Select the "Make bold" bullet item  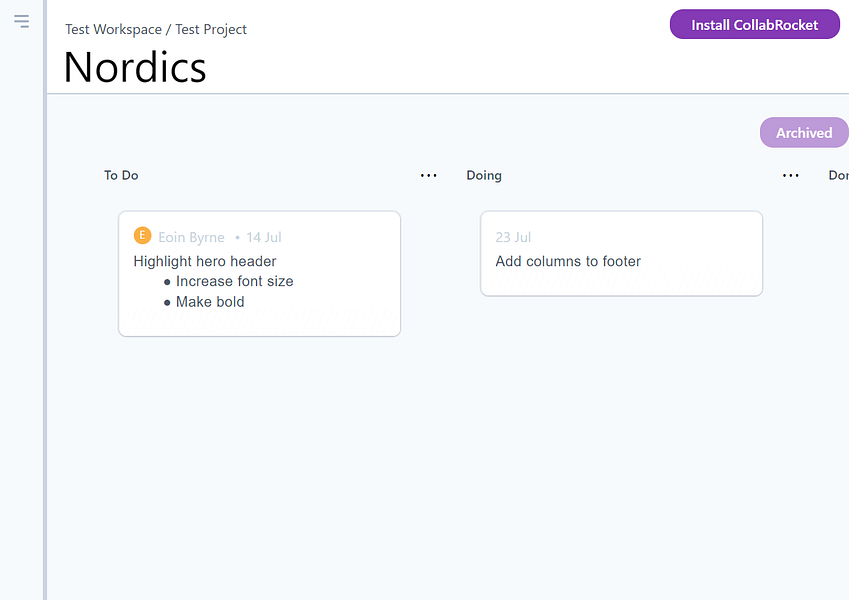[210, 302]
